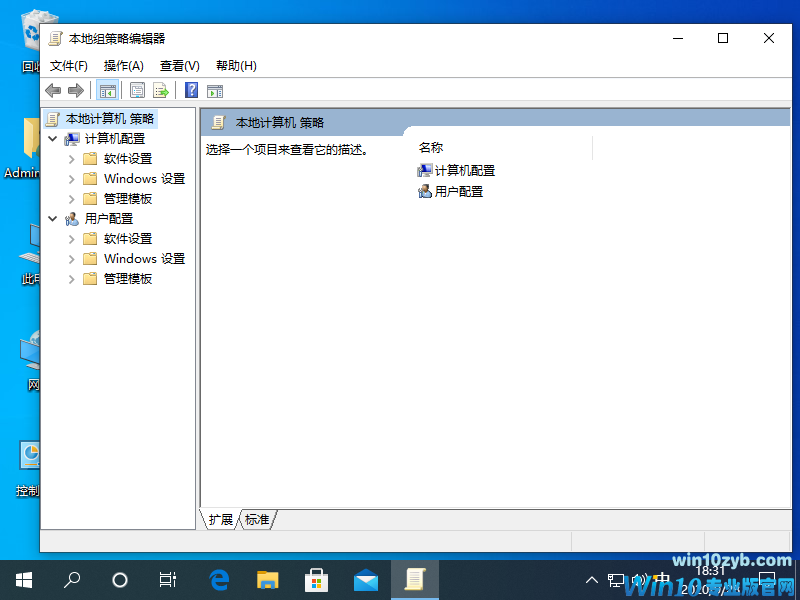Switch to the 标准 tab
This screenshot has height=600, width=800.
click(258, 519)
